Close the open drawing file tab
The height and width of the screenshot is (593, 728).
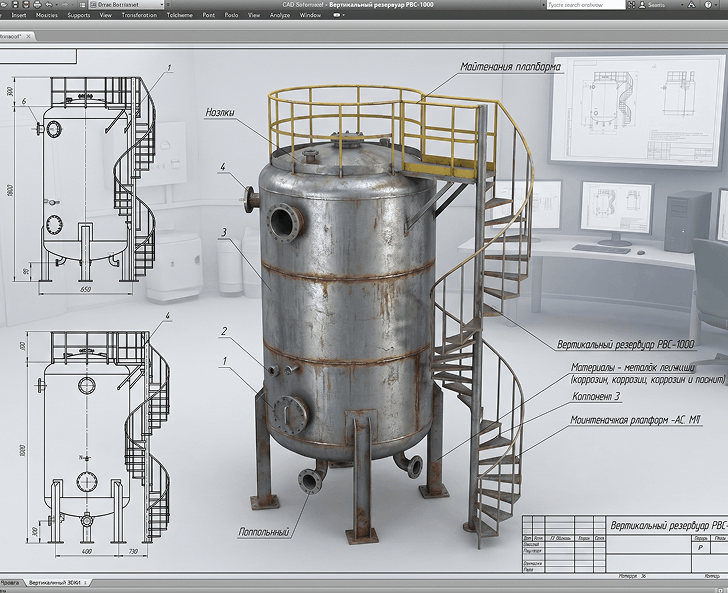[x=28, y=36]
